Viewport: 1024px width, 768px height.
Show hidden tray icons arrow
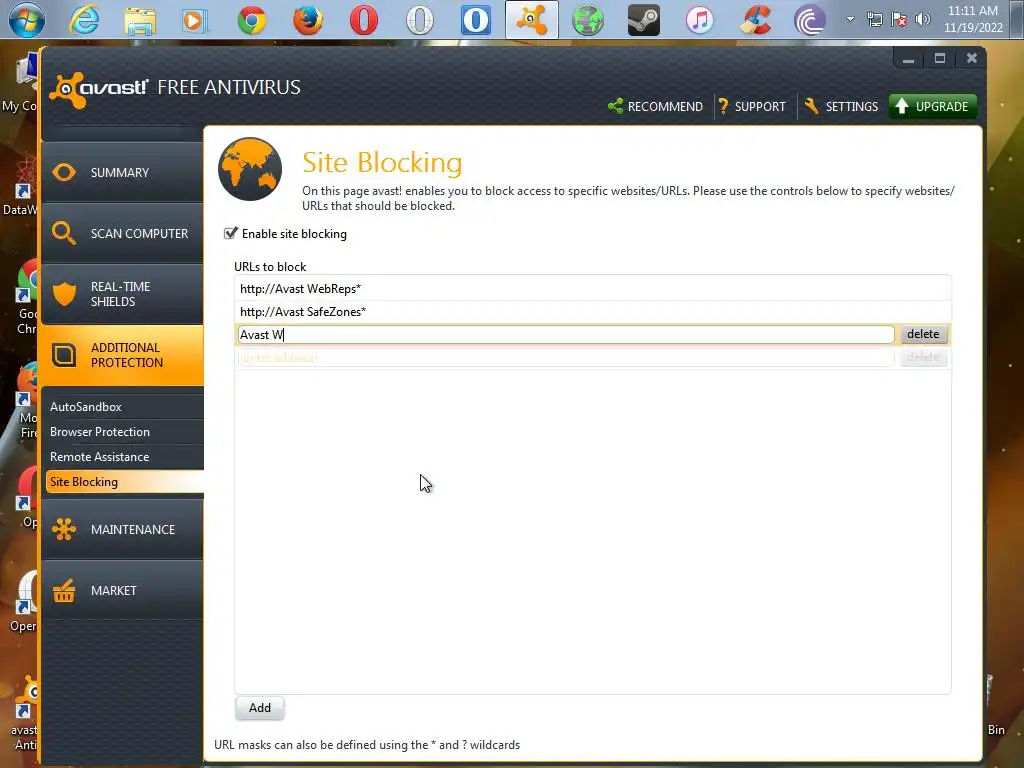850,19
